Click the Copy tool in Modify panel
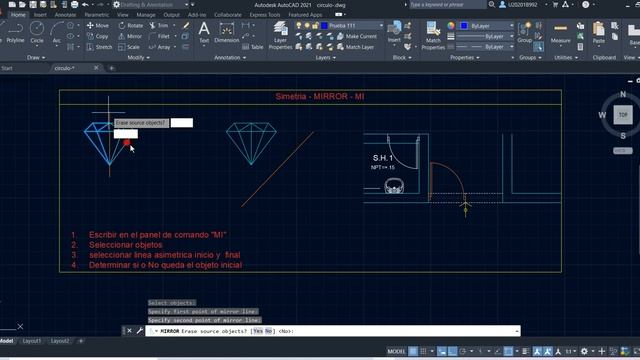 click(x=98, y=36)
